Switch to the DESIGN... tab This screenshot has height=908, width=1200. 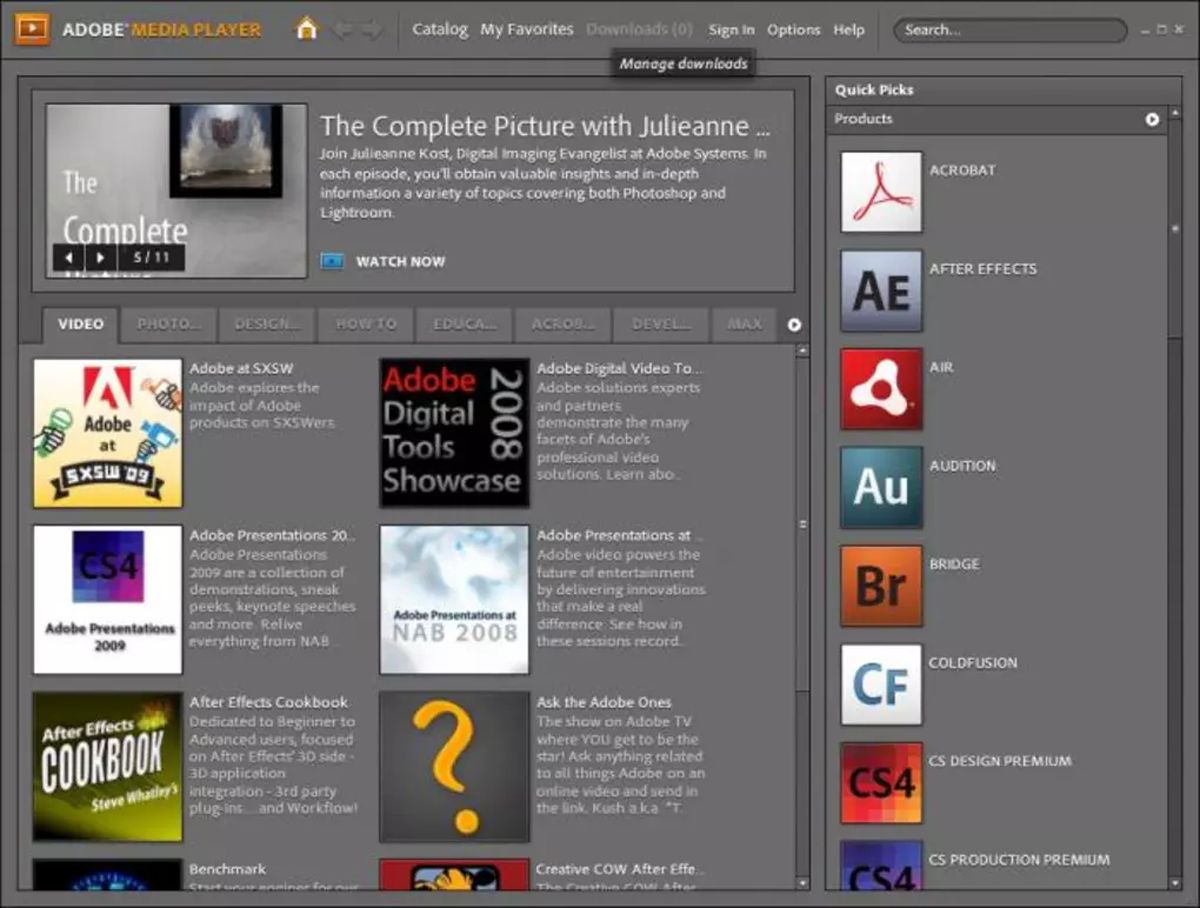point(267,324)
